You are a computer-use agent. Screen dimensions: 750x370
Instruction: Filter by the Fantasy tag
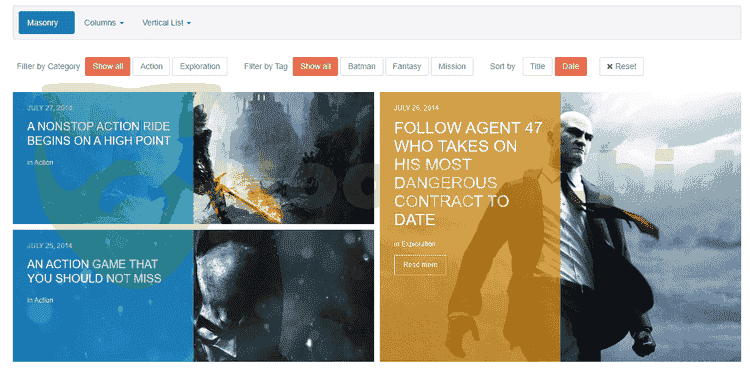(407, 66)
